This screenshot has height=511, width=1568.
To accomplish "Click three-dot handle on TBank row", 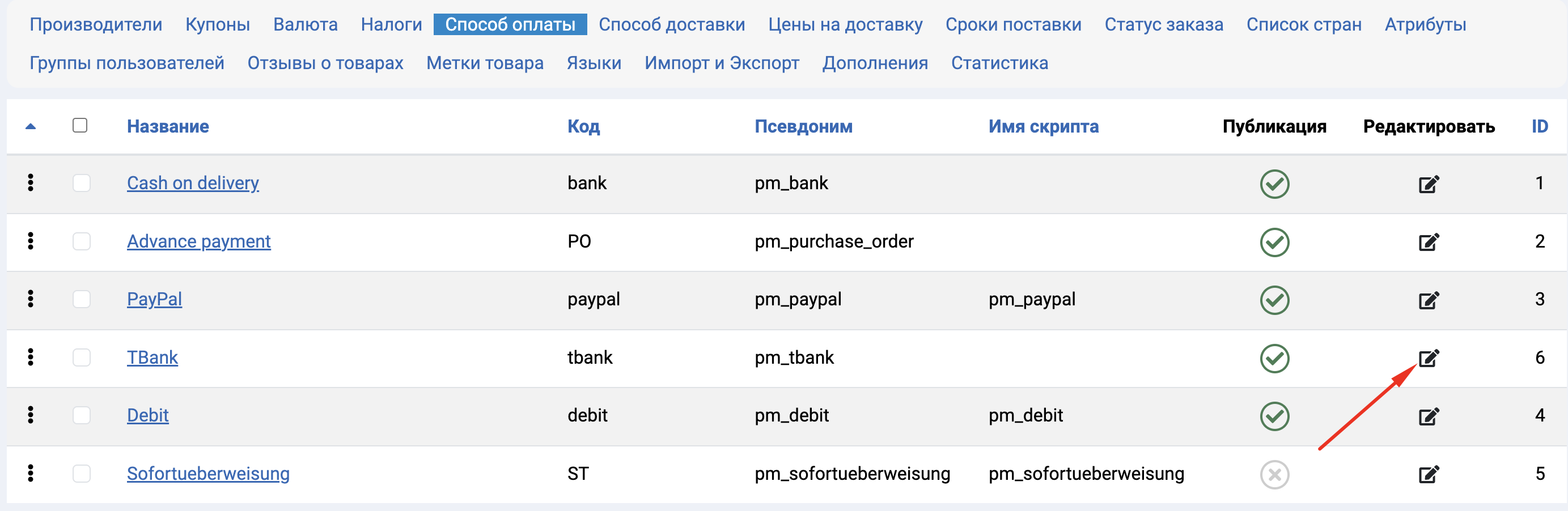I will point(31,357).
